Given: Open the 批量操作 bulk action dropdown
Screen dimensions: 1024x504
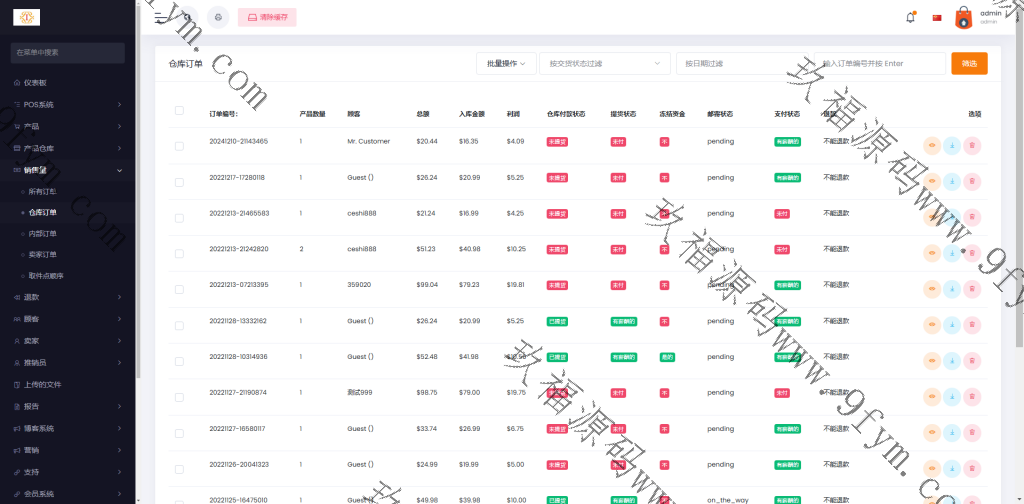Looking at the screenshot, I should pos(506,63).
